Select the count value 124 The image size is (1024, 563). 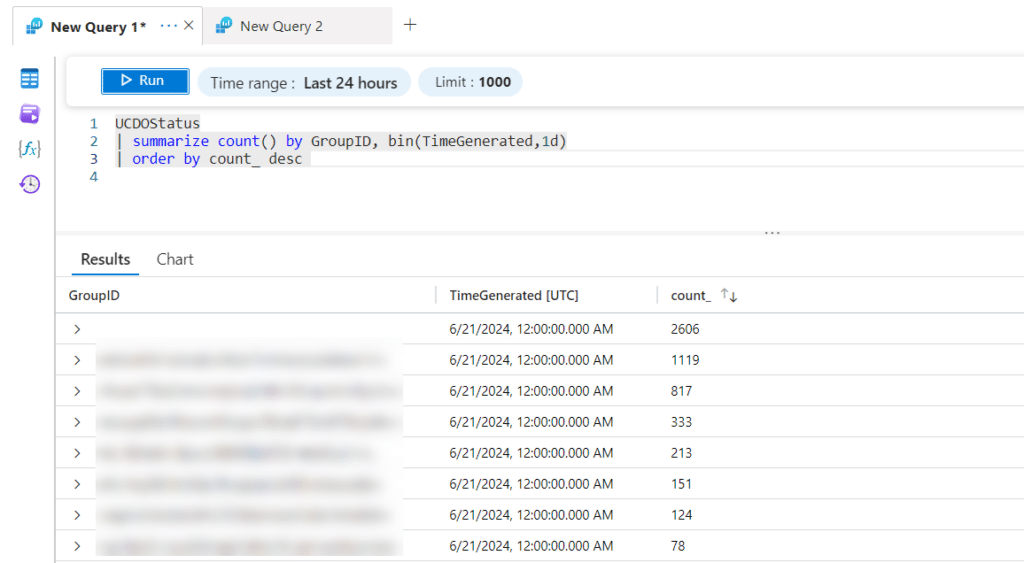click(x=681, y=515)
